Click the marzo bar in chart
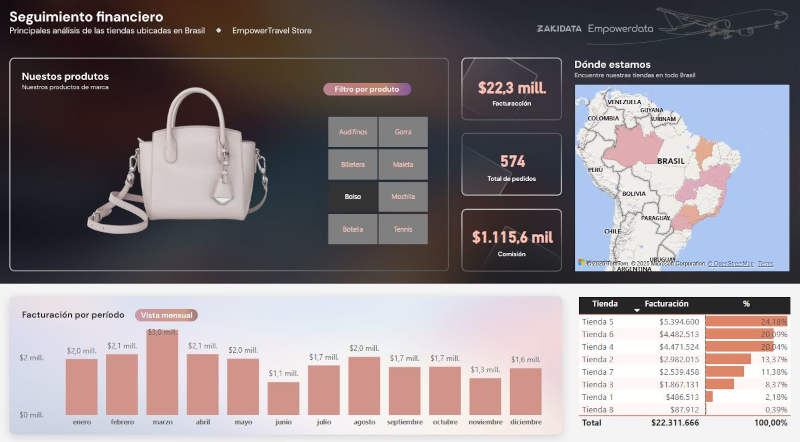The image size is (800, 442). pos(162,372)
